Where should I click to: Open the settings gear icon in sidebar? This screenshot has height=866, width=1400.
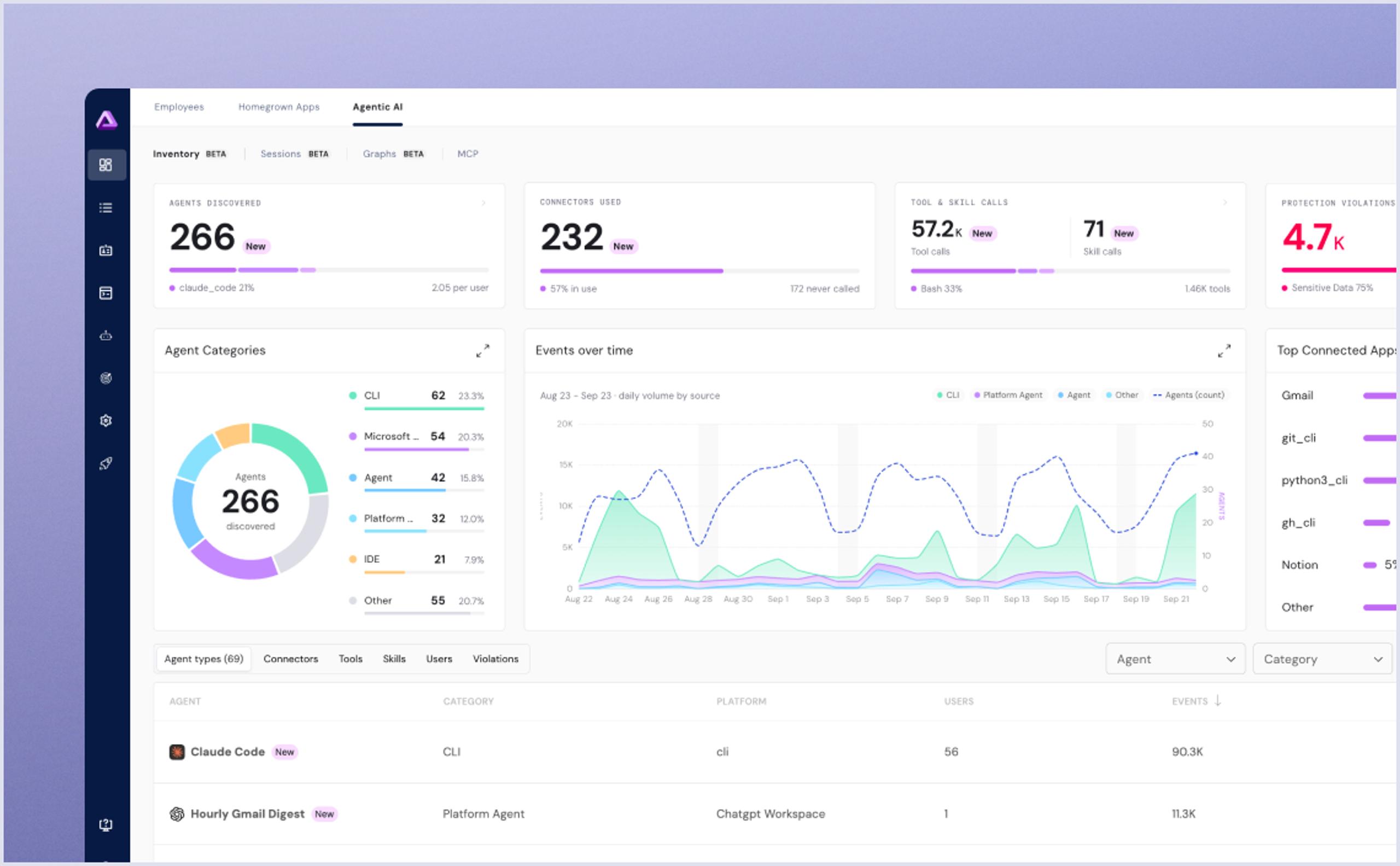106,421
